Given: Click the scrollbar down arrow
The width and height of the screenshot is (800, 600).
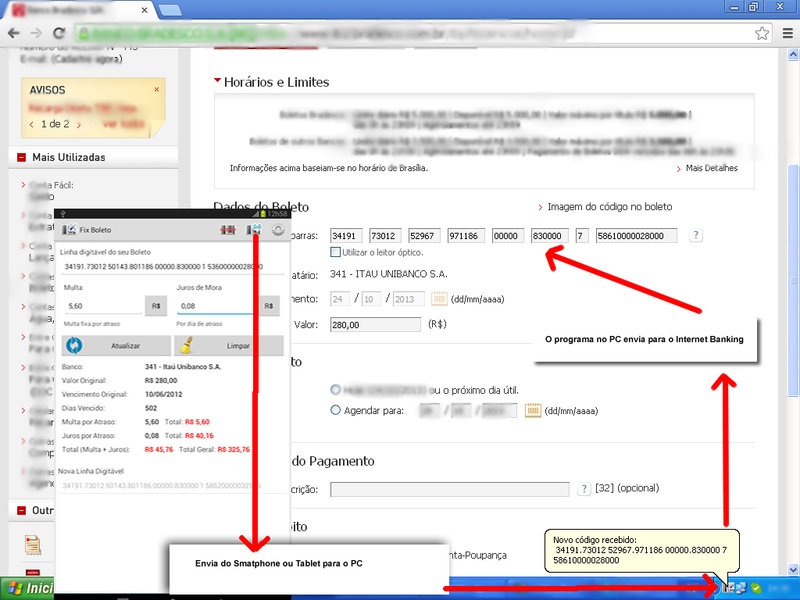Looking at the screenshot, I should click(793, 569).
